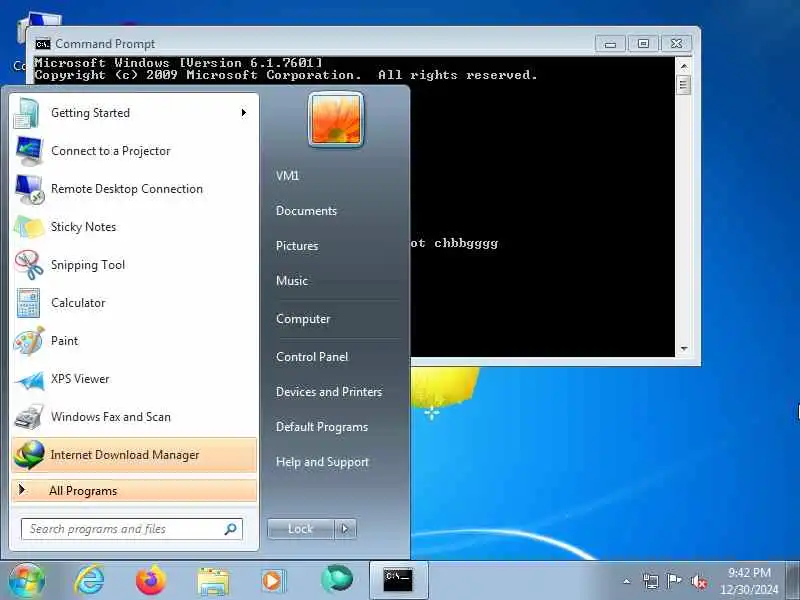Screen dimensions: 800x600
Task: Start the Snipping Tool scissors icon
Action: pos(29,265)
